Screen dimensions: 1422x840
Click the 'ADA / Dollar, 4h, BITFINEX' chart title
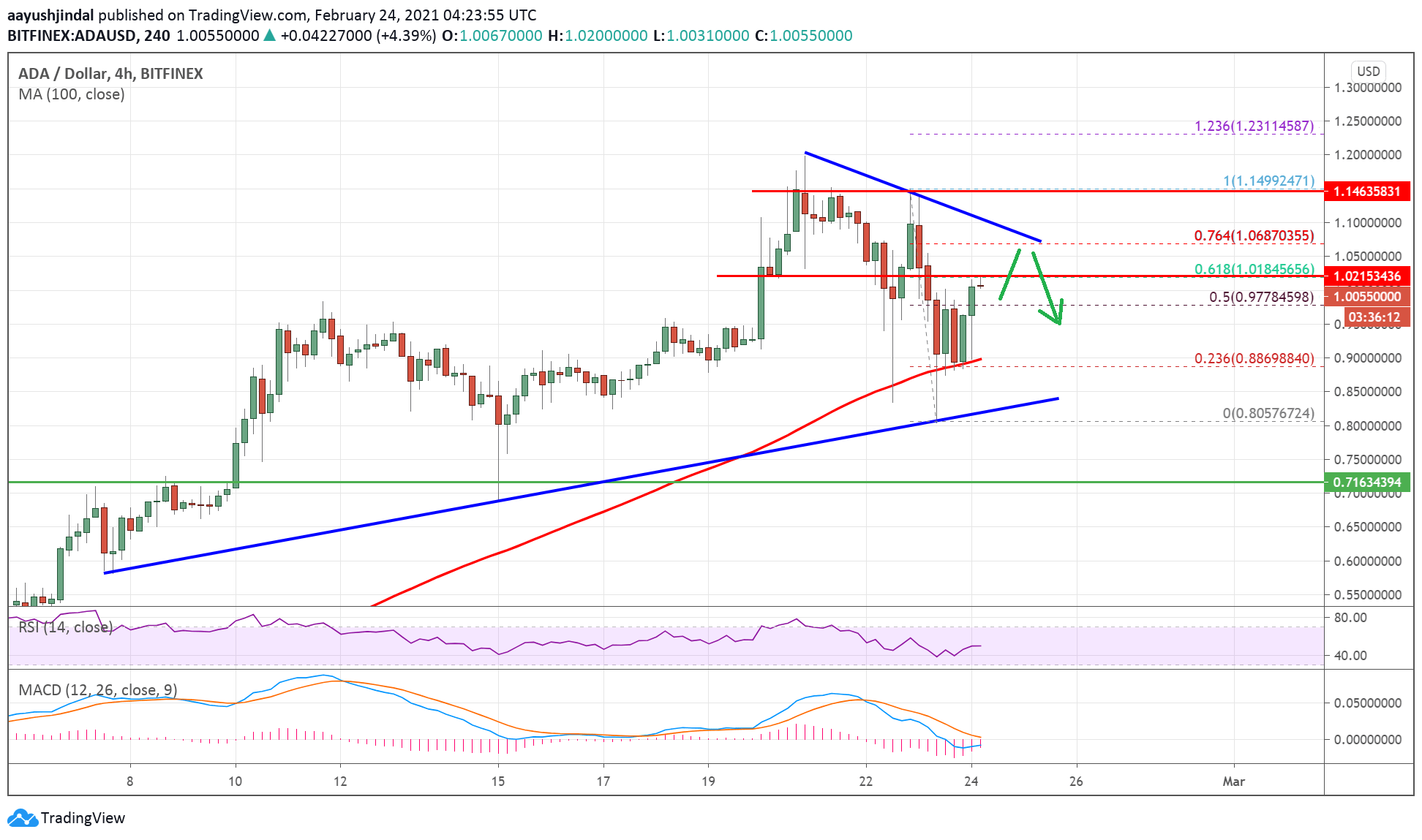point(110,73)
